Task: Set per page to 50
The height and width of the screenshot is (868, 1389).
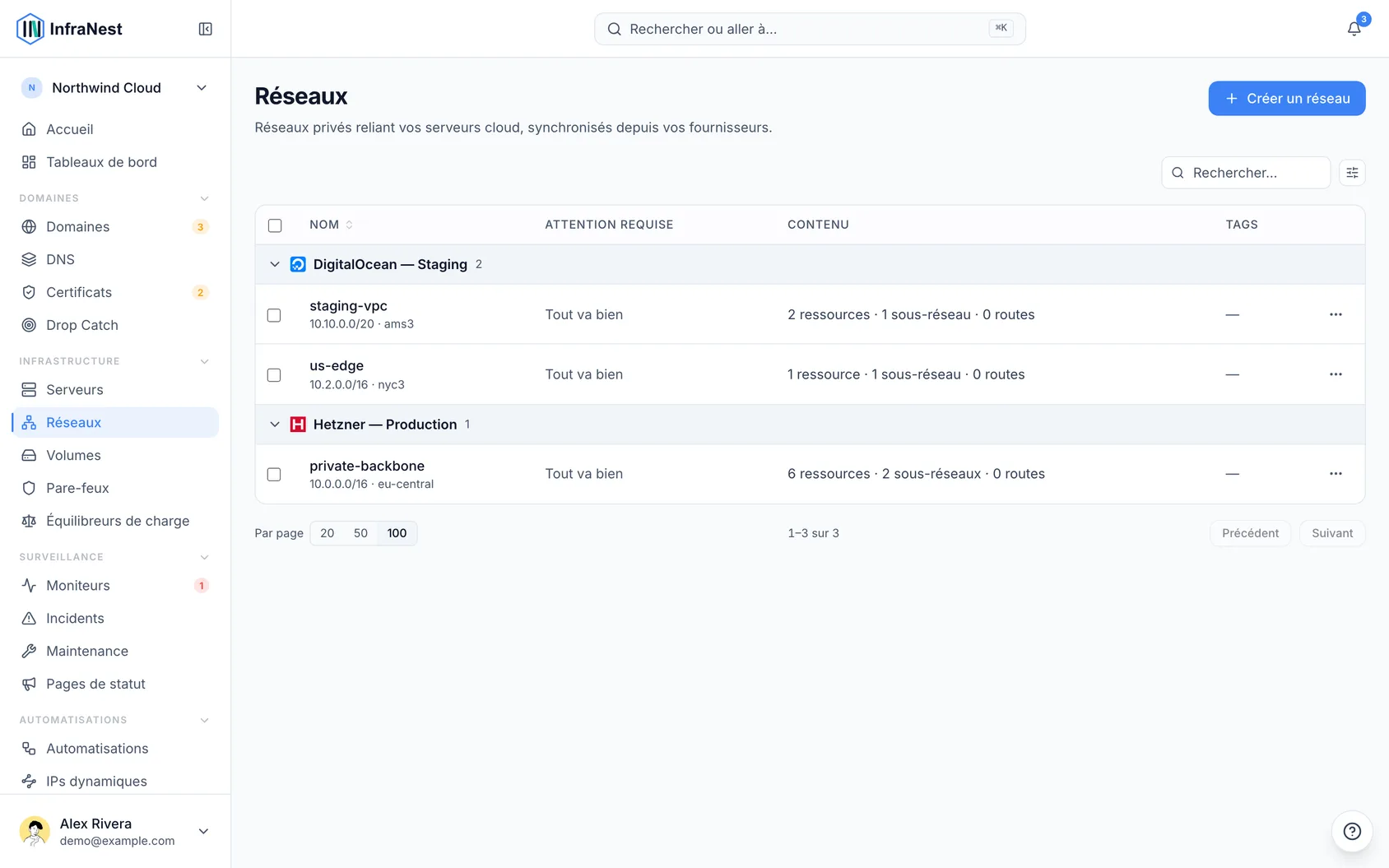Action: pos(360,533)
